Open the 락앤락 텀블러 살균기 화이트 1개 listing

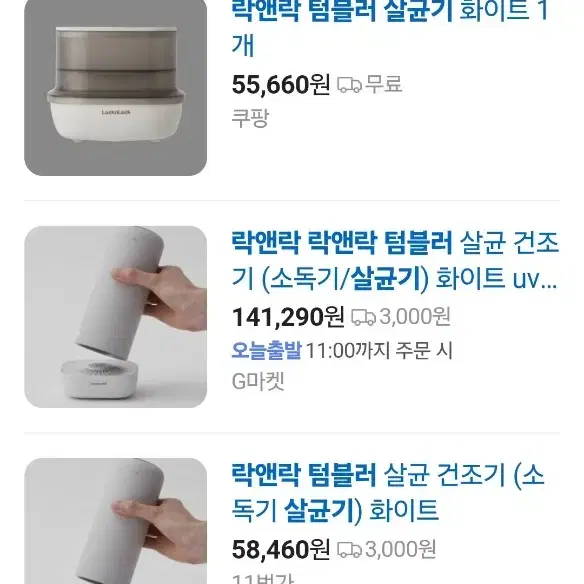(x=390, y=28)
